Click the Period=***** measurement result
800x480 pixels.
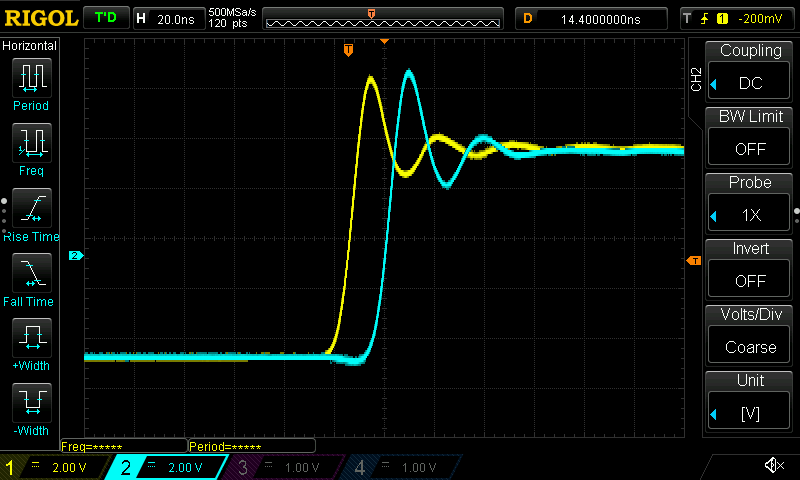tap(252, 446)
